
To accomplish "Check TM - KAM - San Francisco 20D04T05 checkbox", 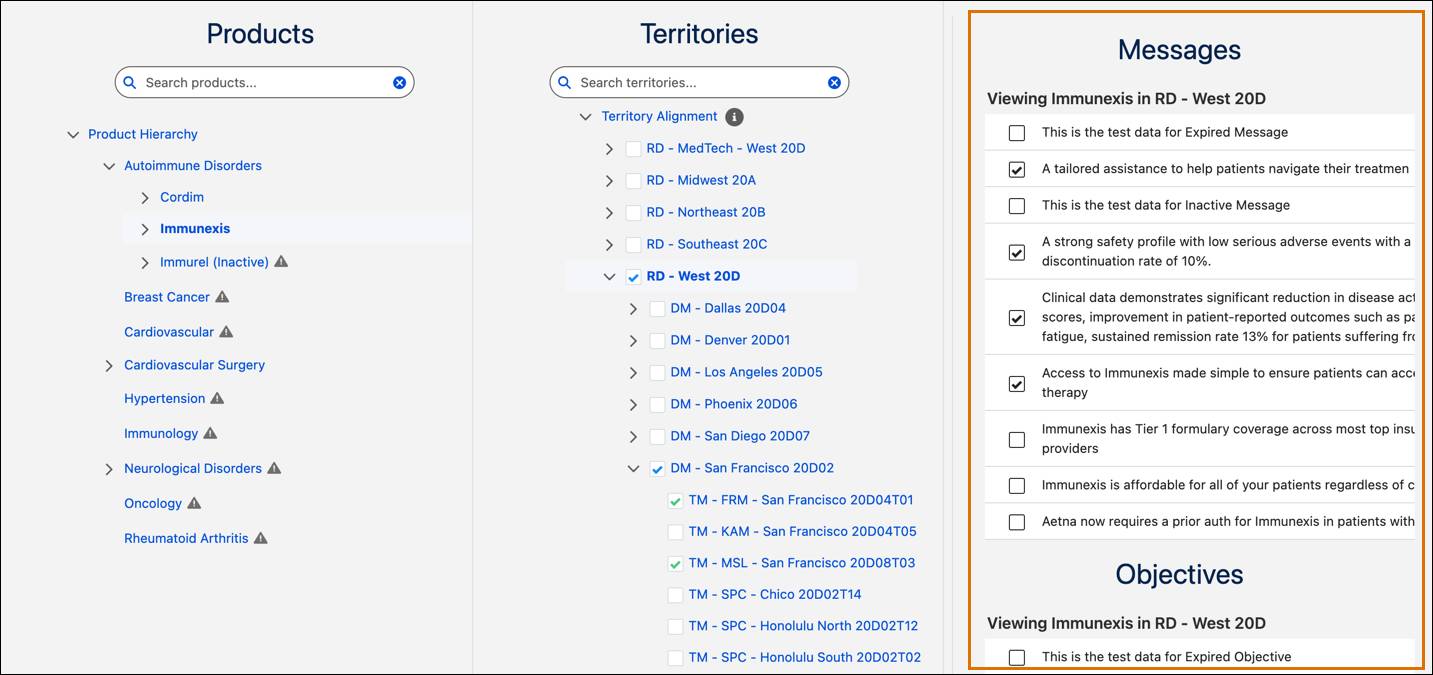I will click(675, 532).
